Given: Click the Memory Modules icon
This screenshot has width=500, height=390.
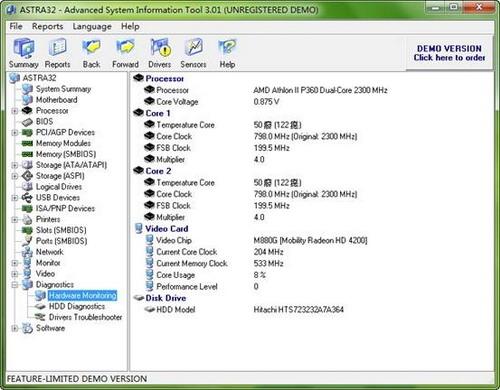Looking at the screenshot, I should pos(27,143).
